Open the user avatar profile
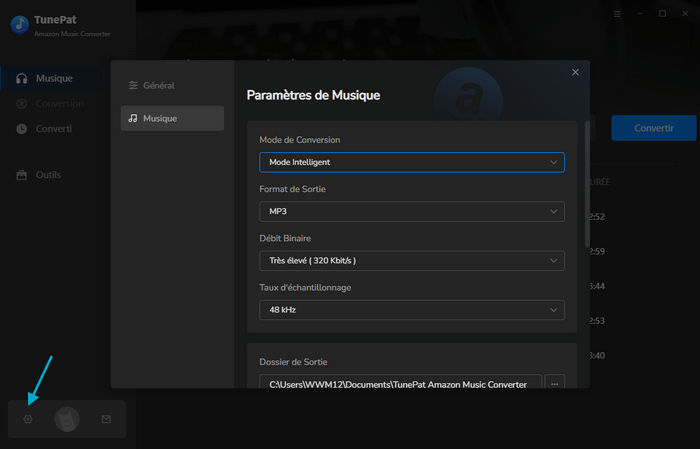This screenshot has width=700, height=449. (67, 419)
